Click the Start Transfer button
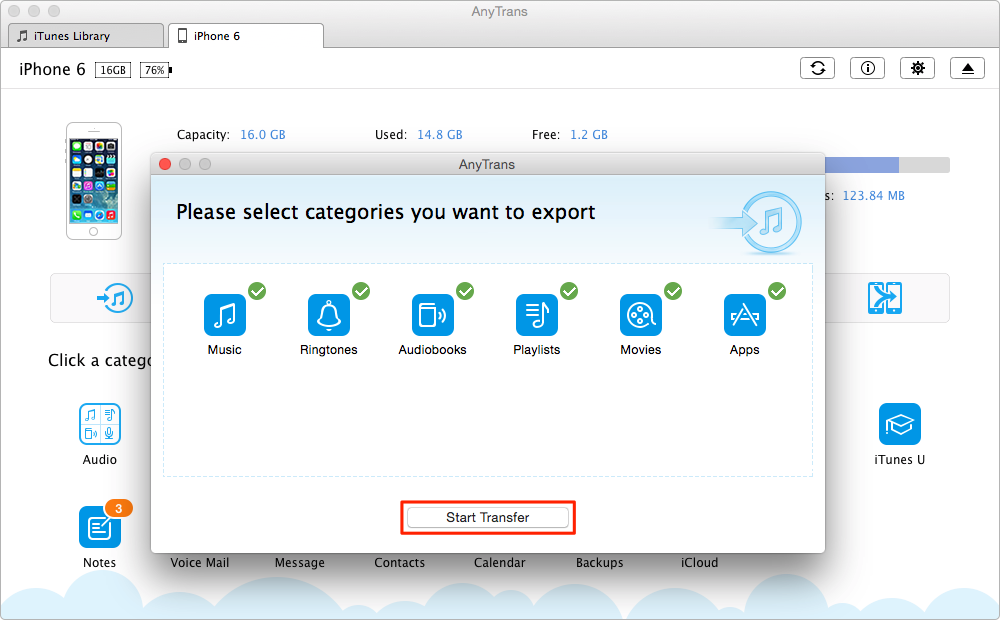1000x620 pixels. tap(488, 517)
